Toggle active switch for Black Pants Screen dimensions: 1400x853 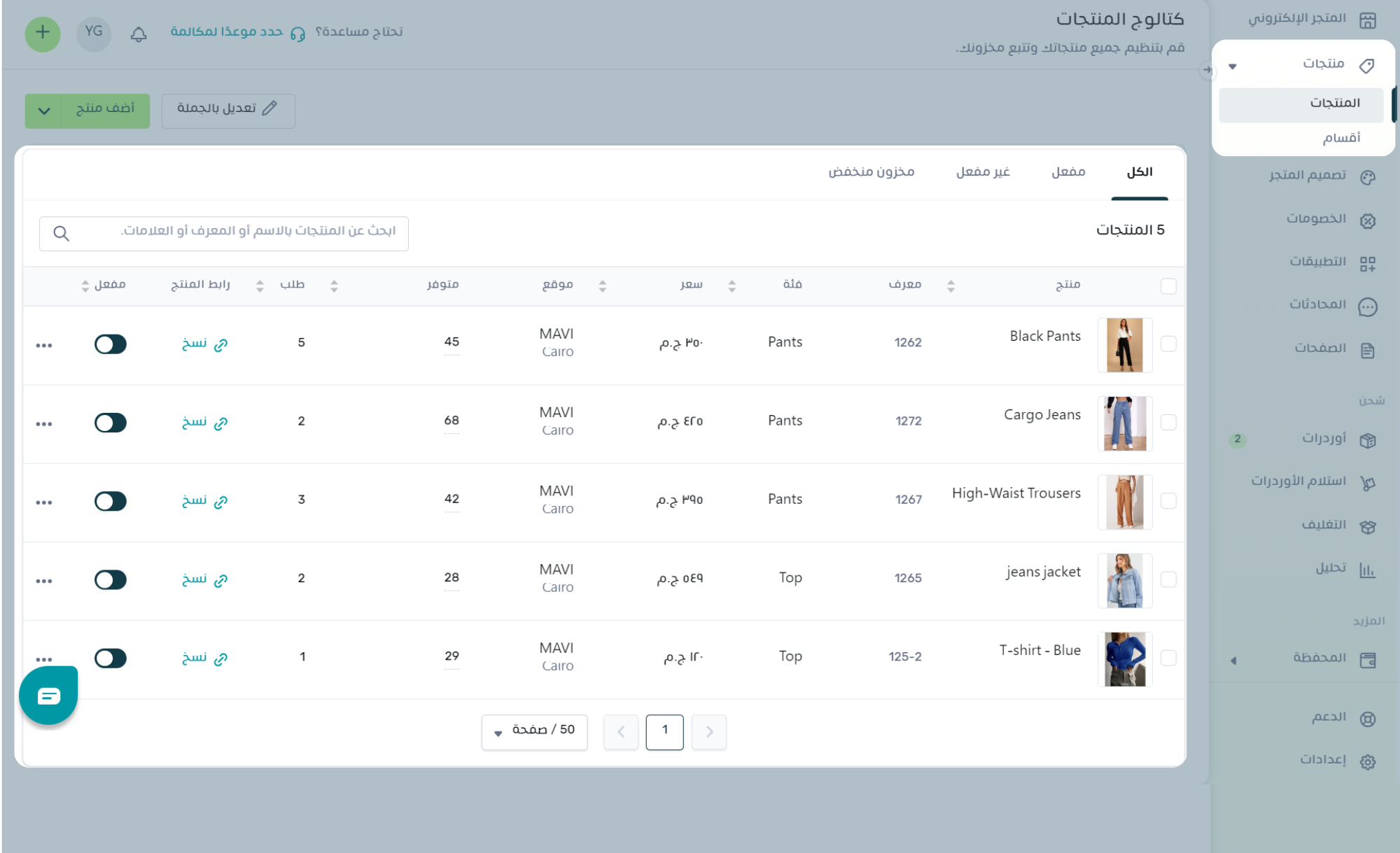pyautogui.click(x=111, y=344)
